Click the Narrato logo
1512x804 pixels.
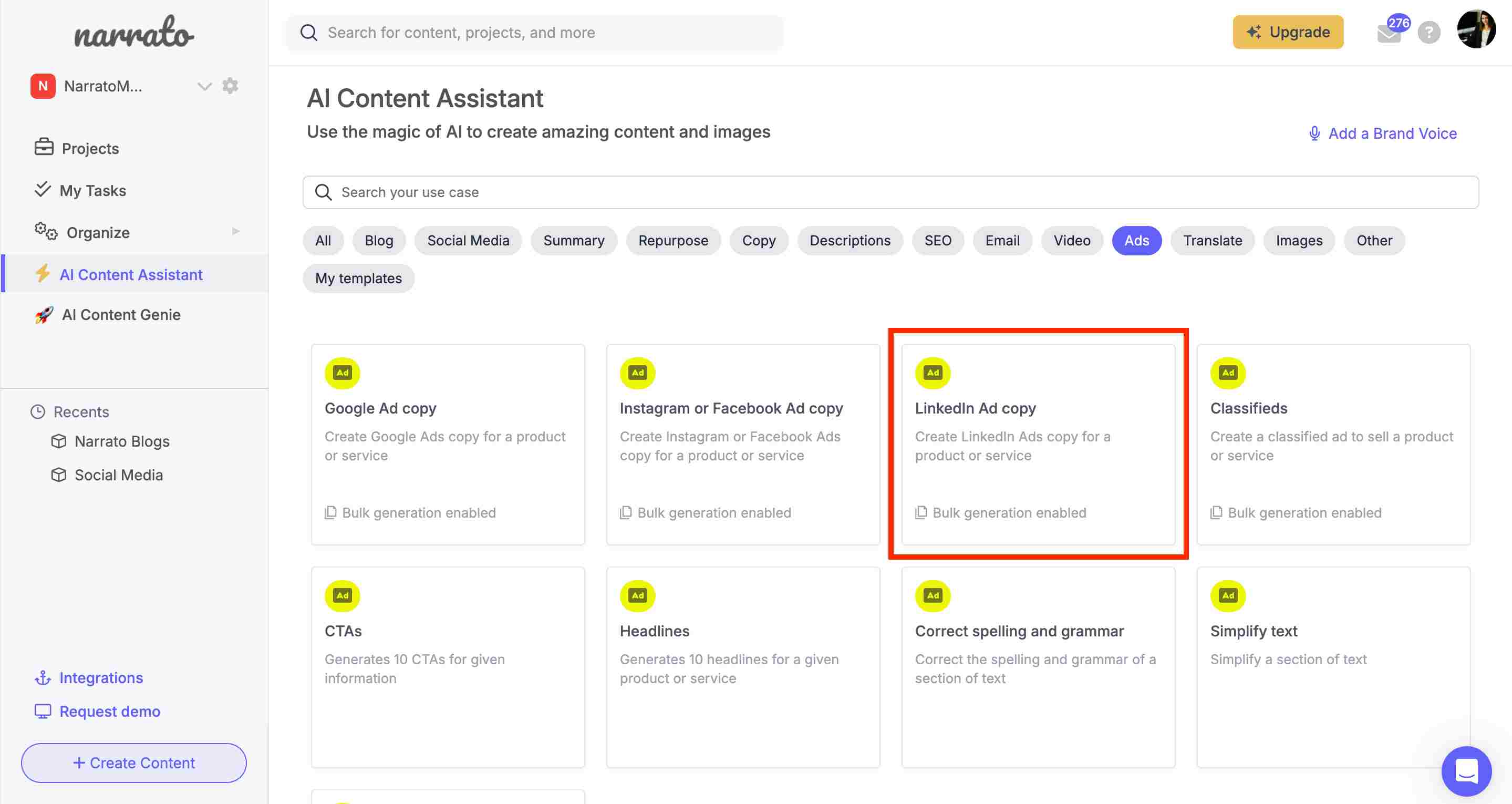click(134, 32)
